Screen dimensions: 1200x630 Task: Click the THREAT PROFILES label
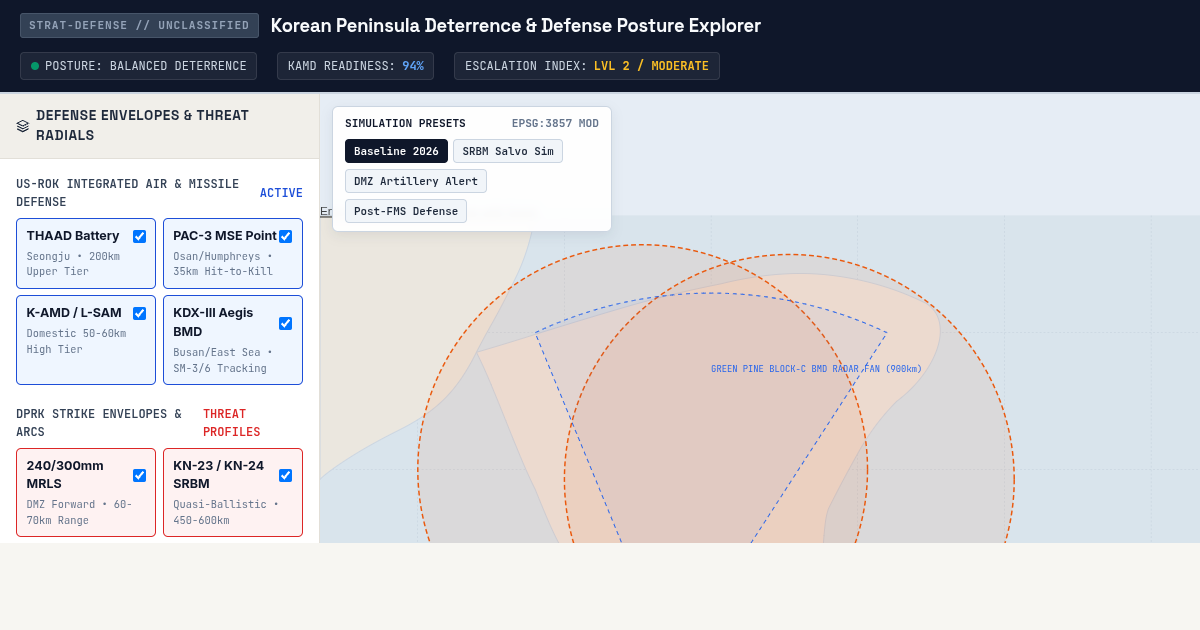coord(232,423)
